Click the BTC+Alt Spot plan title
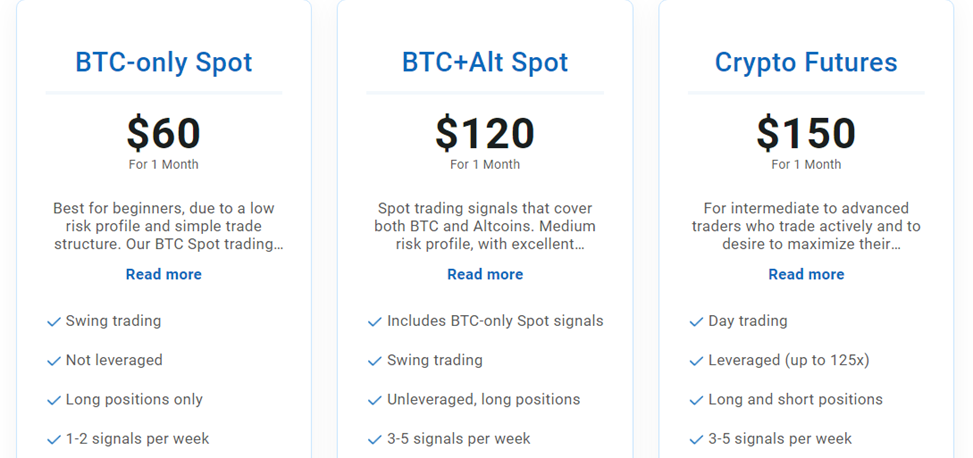The height and width of the screenshot is (458, 973). click(x=485, y=62)
